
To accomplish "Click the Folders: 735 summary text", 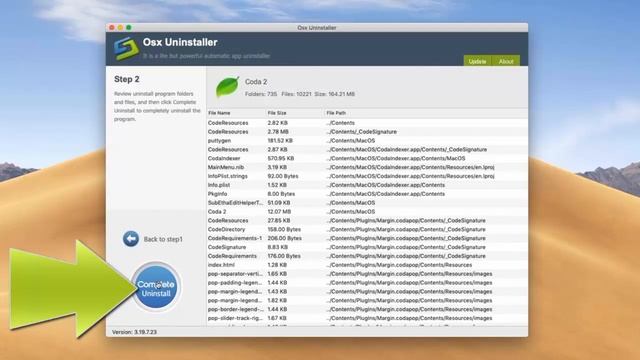I will pos(261,94).
